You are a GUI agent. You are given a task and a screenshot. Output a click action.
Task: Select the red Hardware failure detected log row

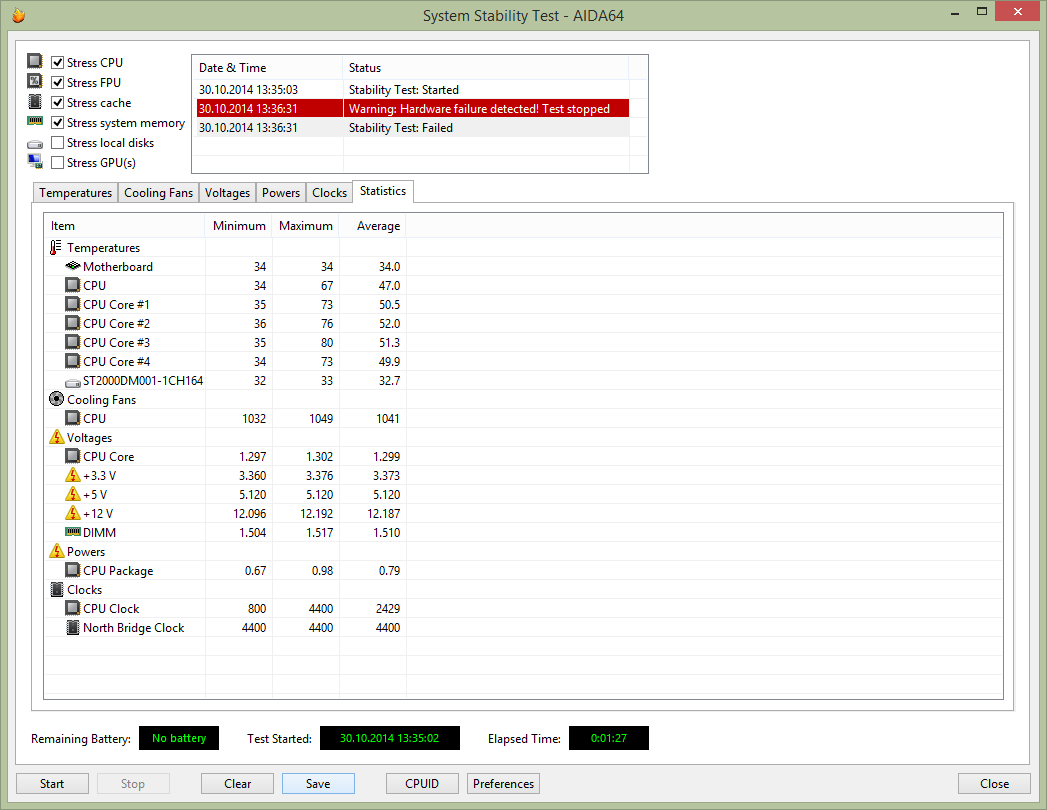413,108
